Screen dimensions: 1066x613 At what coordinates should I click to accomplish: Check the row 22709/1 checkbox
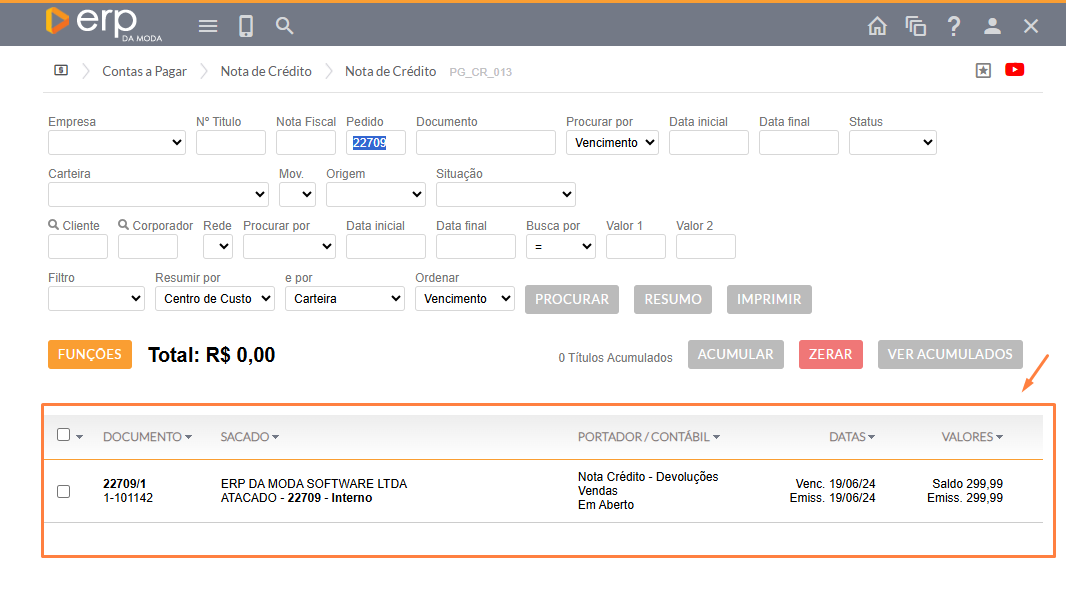coord(64,491)
